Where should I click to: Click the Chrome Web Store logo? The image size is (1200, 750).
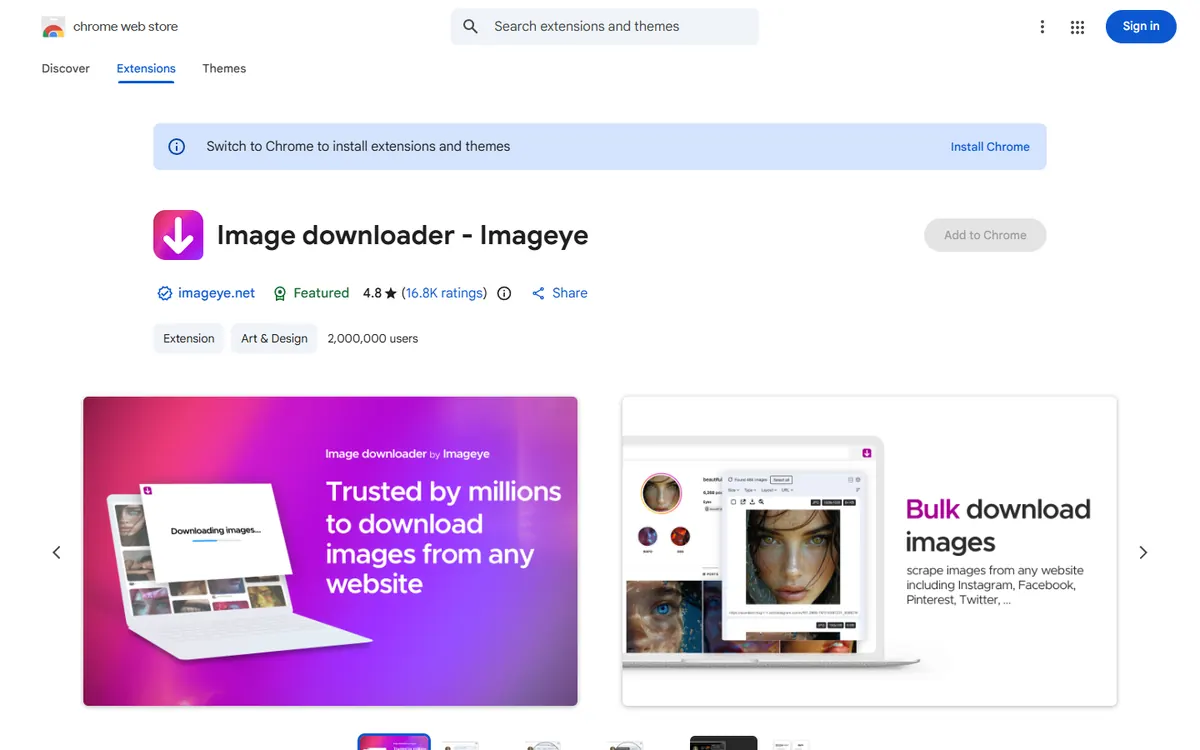(53, 27)
